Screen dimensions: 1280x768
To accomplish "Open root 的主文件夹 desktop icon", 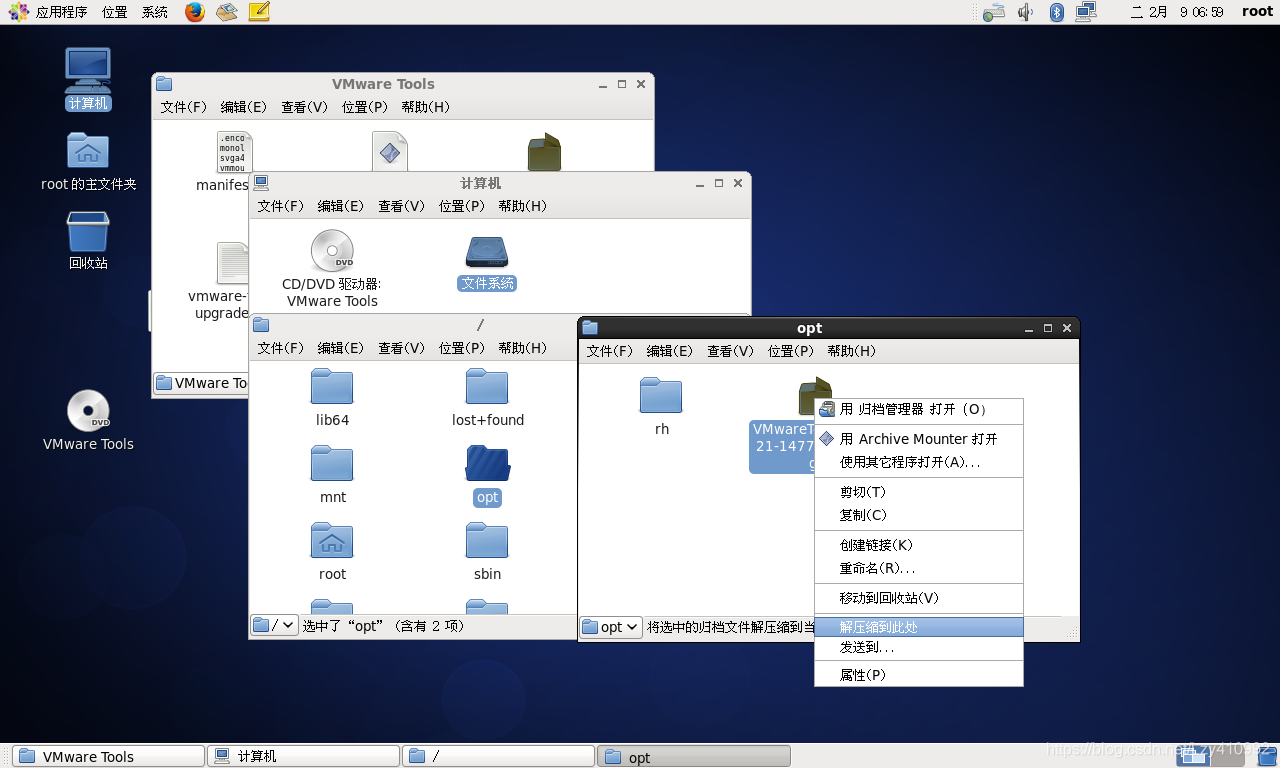I will click(88, 161).
